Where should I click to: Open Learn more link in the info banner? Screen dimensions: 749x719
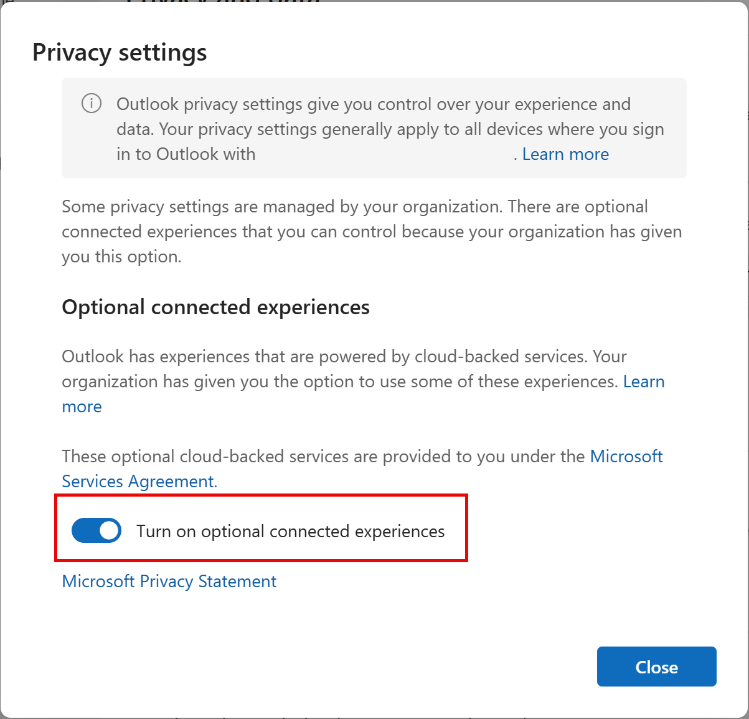tap(565, 154)
